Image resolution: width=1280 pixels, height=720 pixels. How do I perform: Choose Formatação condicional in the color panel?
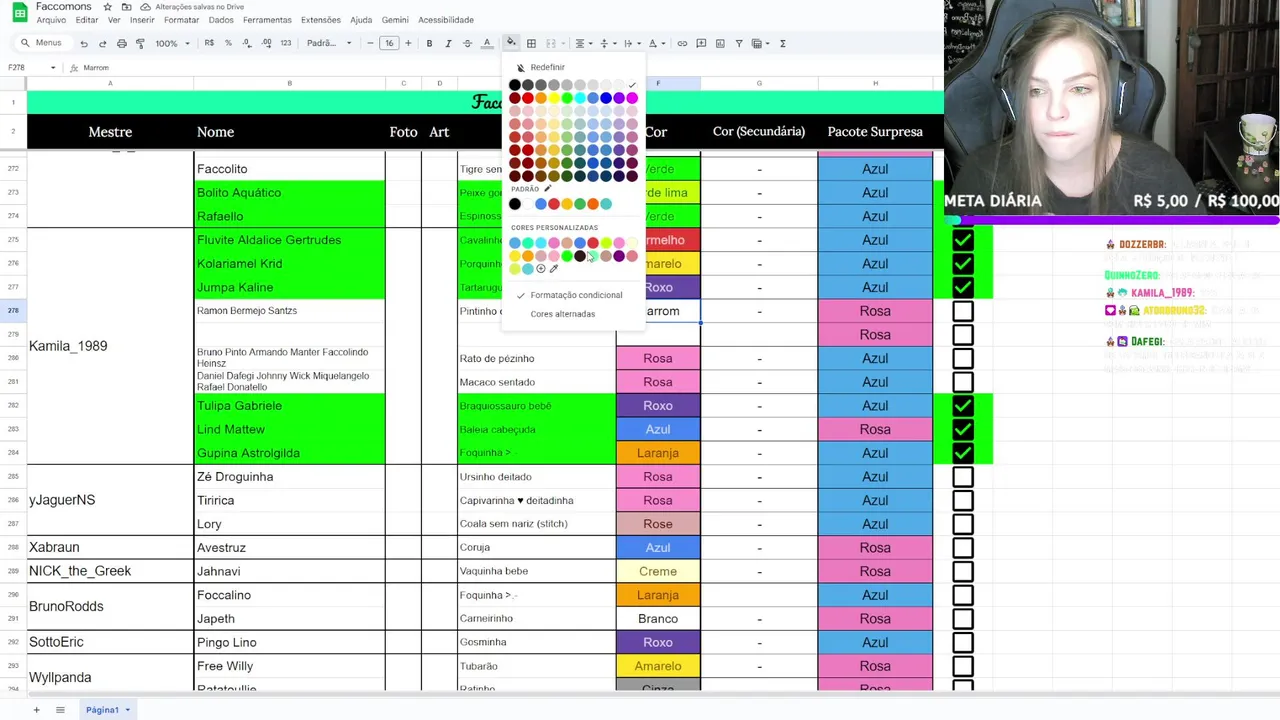(x=576, y=295)
